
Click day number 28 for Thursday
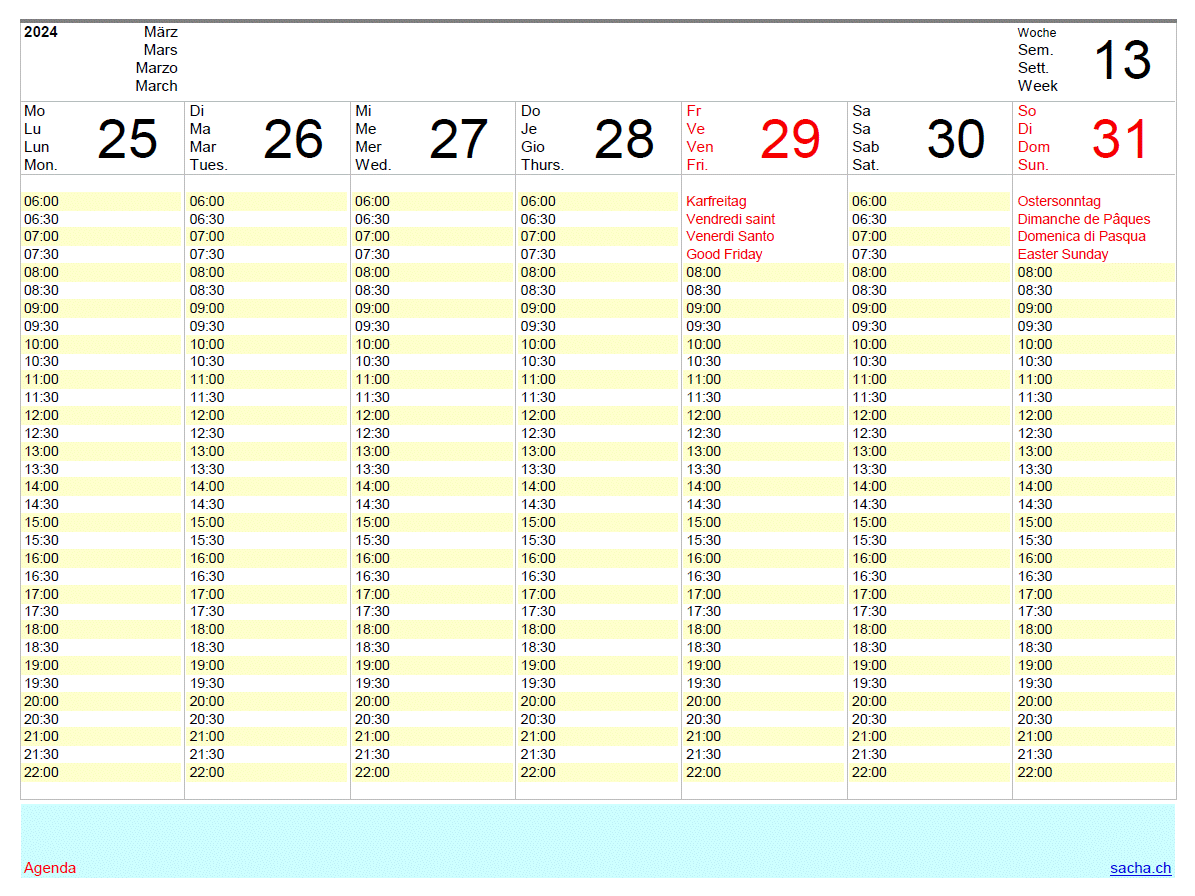pyautogui.click(x=623, y=139)
